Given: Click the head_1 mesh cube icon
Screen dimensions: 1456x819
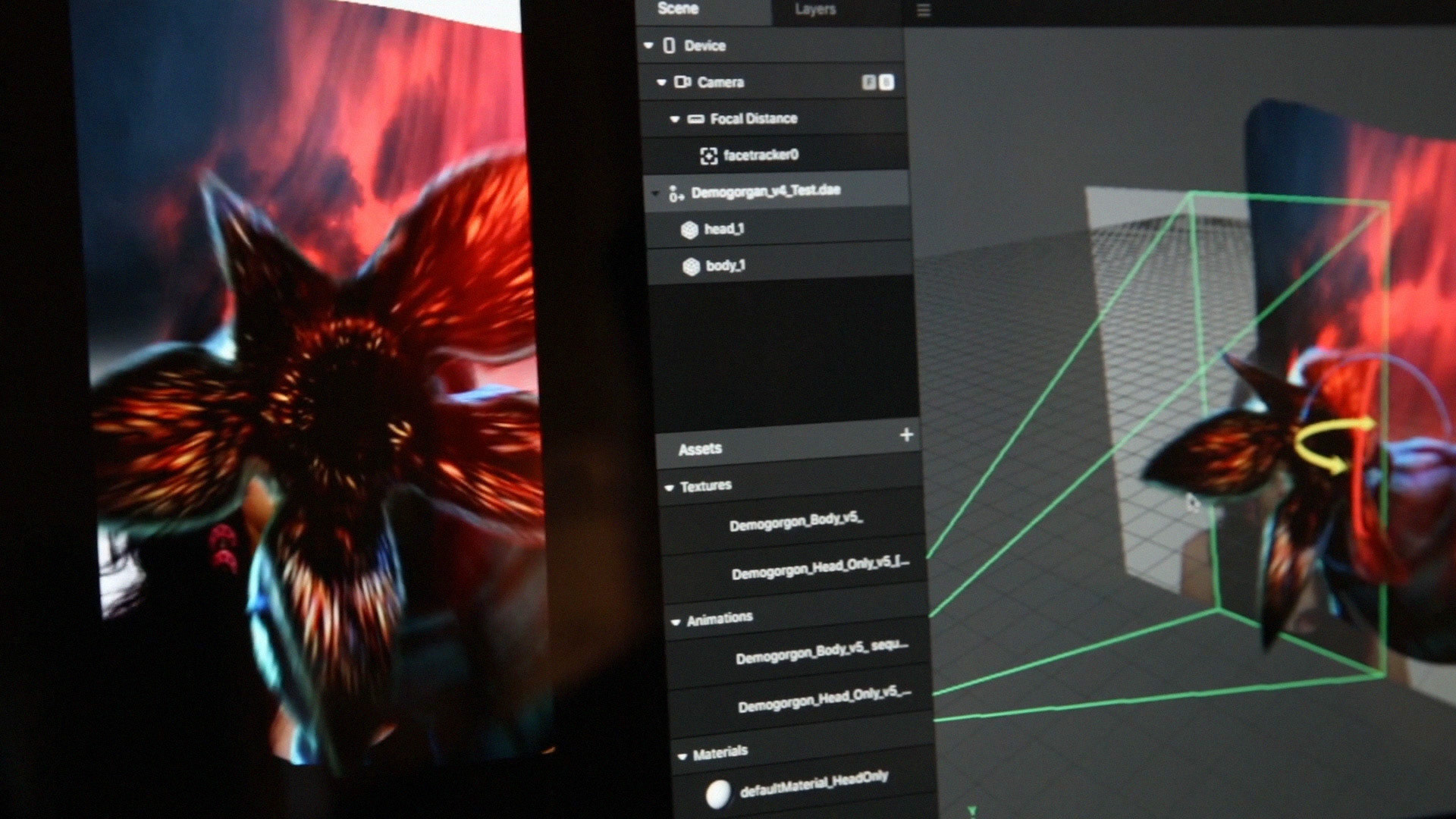Looking at the screenshot, I should (x=689, y=230).
